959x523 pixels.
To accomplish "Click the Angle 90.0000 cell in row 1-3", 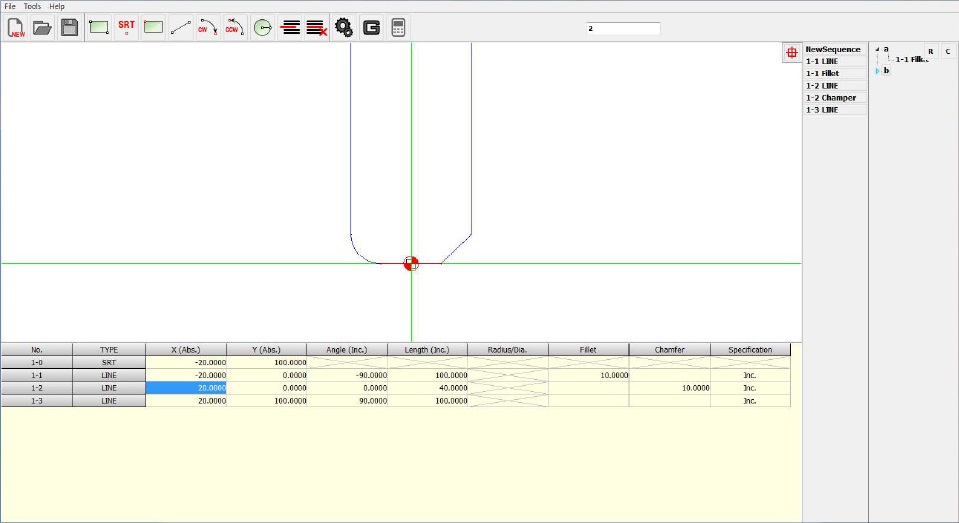I will pos(347,401).
